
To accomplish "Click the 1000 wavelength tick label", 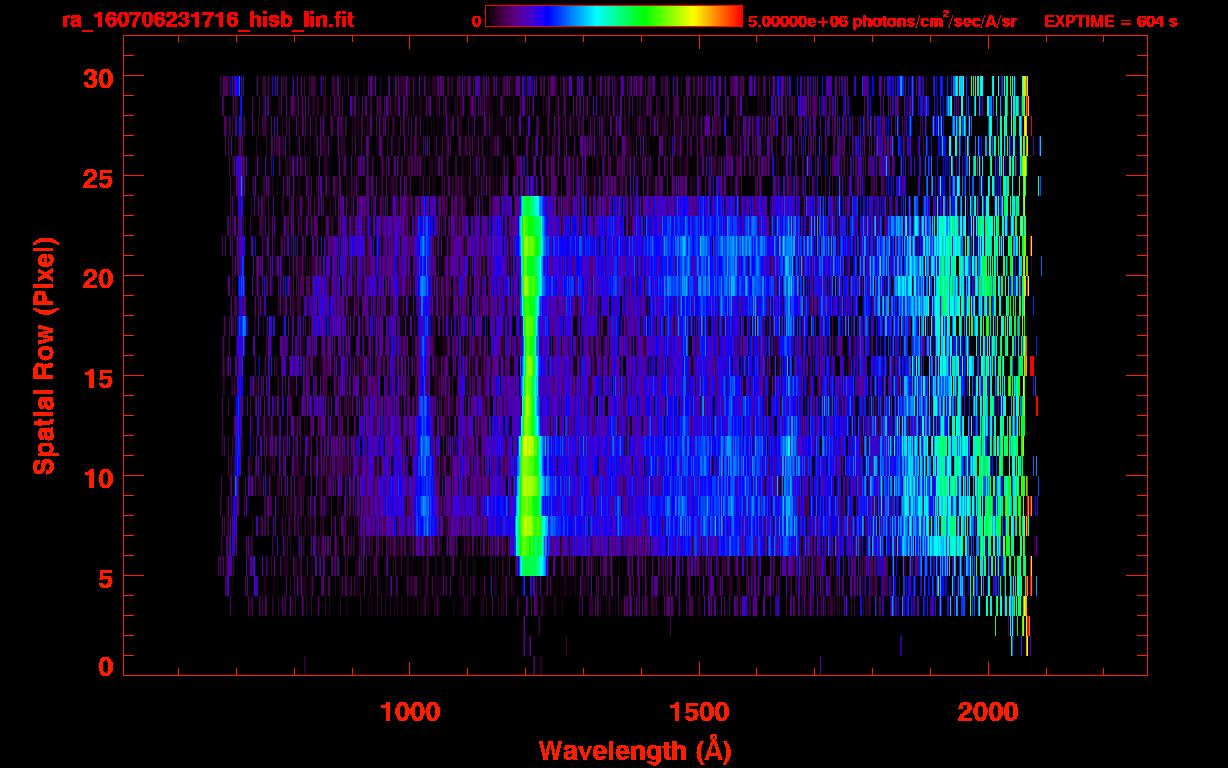I will tap(410, 711).
